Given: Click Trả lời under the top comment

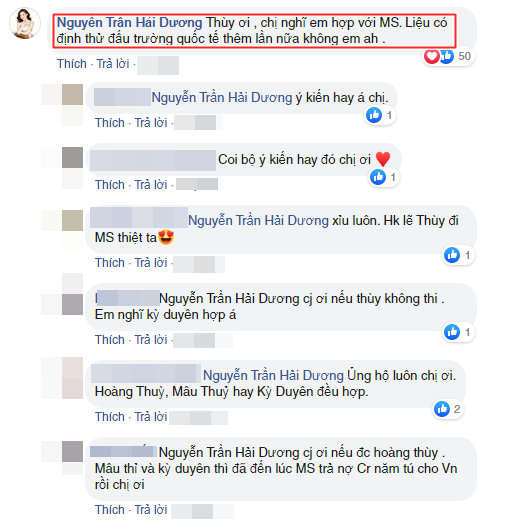Looking at the screenshot, I should click(x=113, y=64).
